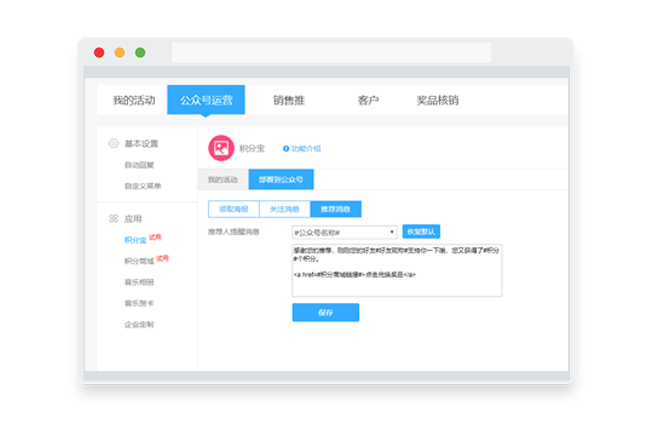Click the 积分宝 pink app icon
Image resolution: width=660 pixels, height=430 pixels.
221,148
